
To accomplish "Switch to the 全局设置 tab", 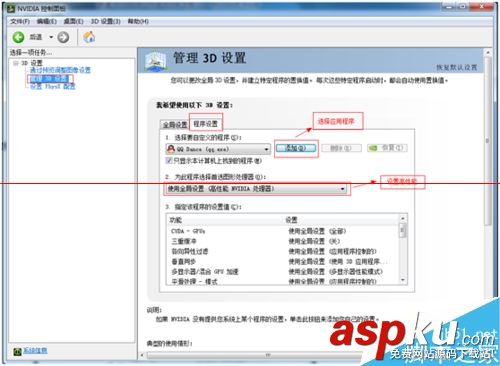I will click(x=175, y=125).
